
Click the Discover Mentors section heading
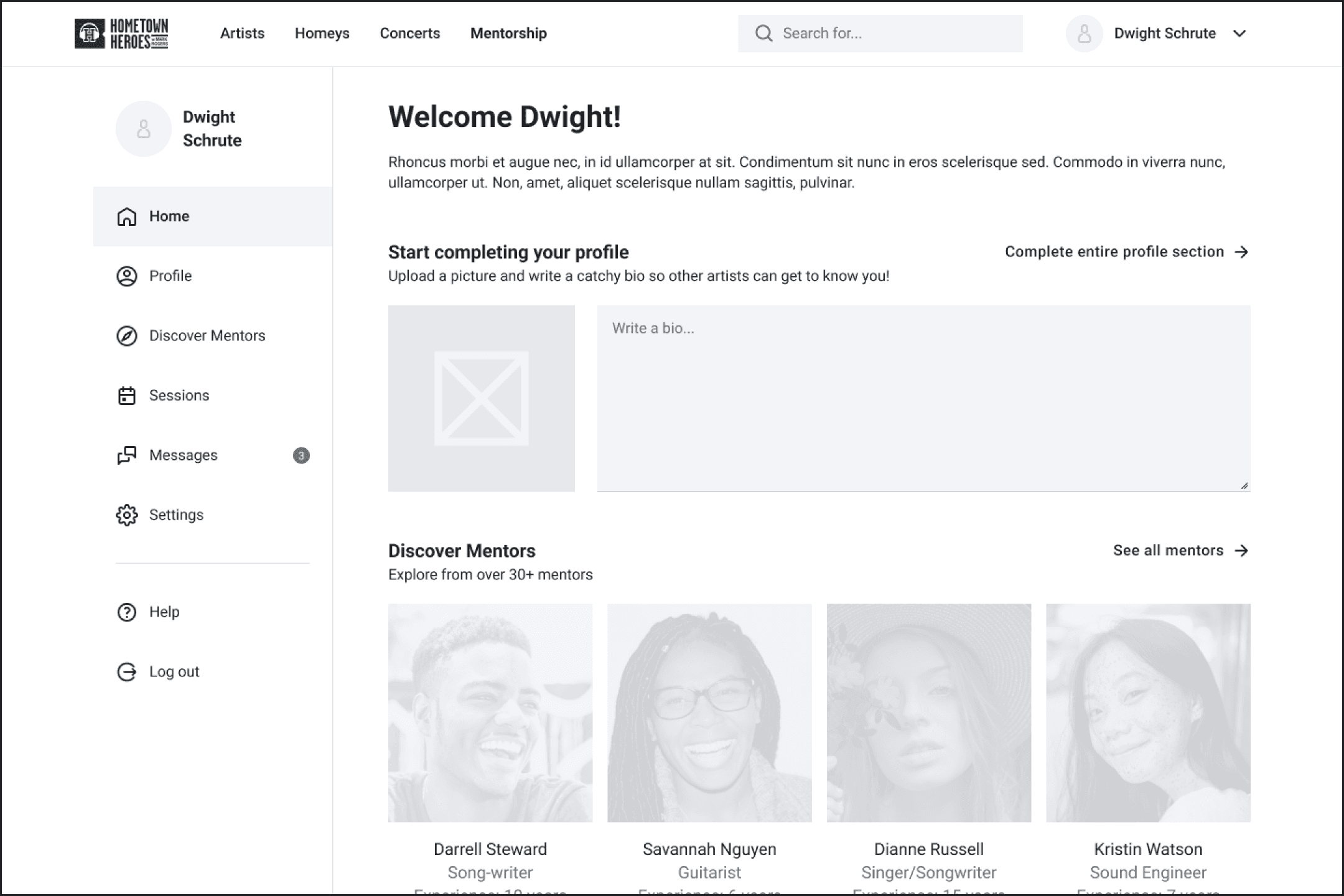462,551
